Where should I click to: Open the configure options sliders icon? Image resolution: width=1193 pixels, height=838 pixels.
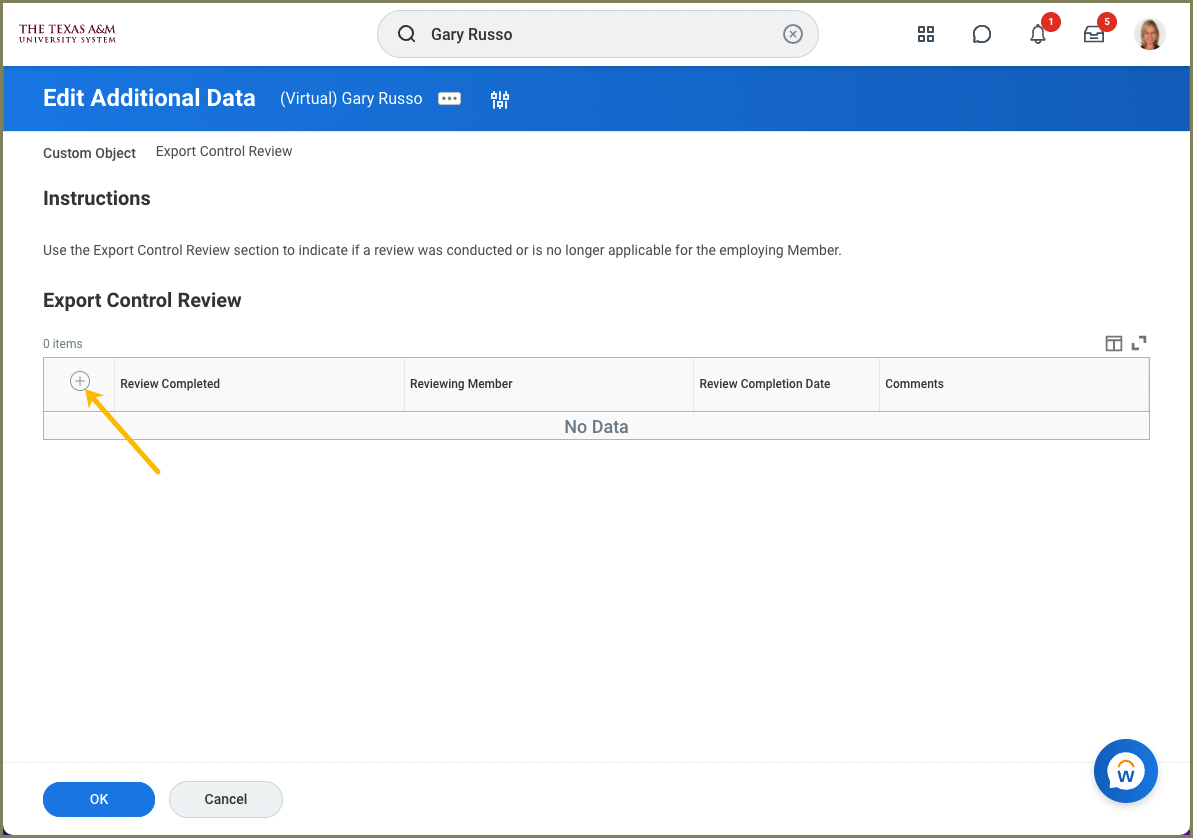[500, 99]
